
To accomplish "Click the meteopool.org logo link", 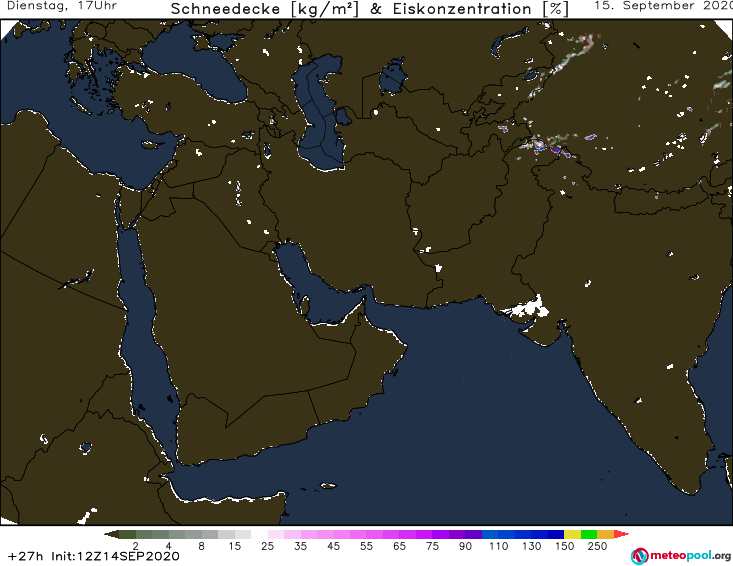I will pyautogui.click(x=681, y=556).
